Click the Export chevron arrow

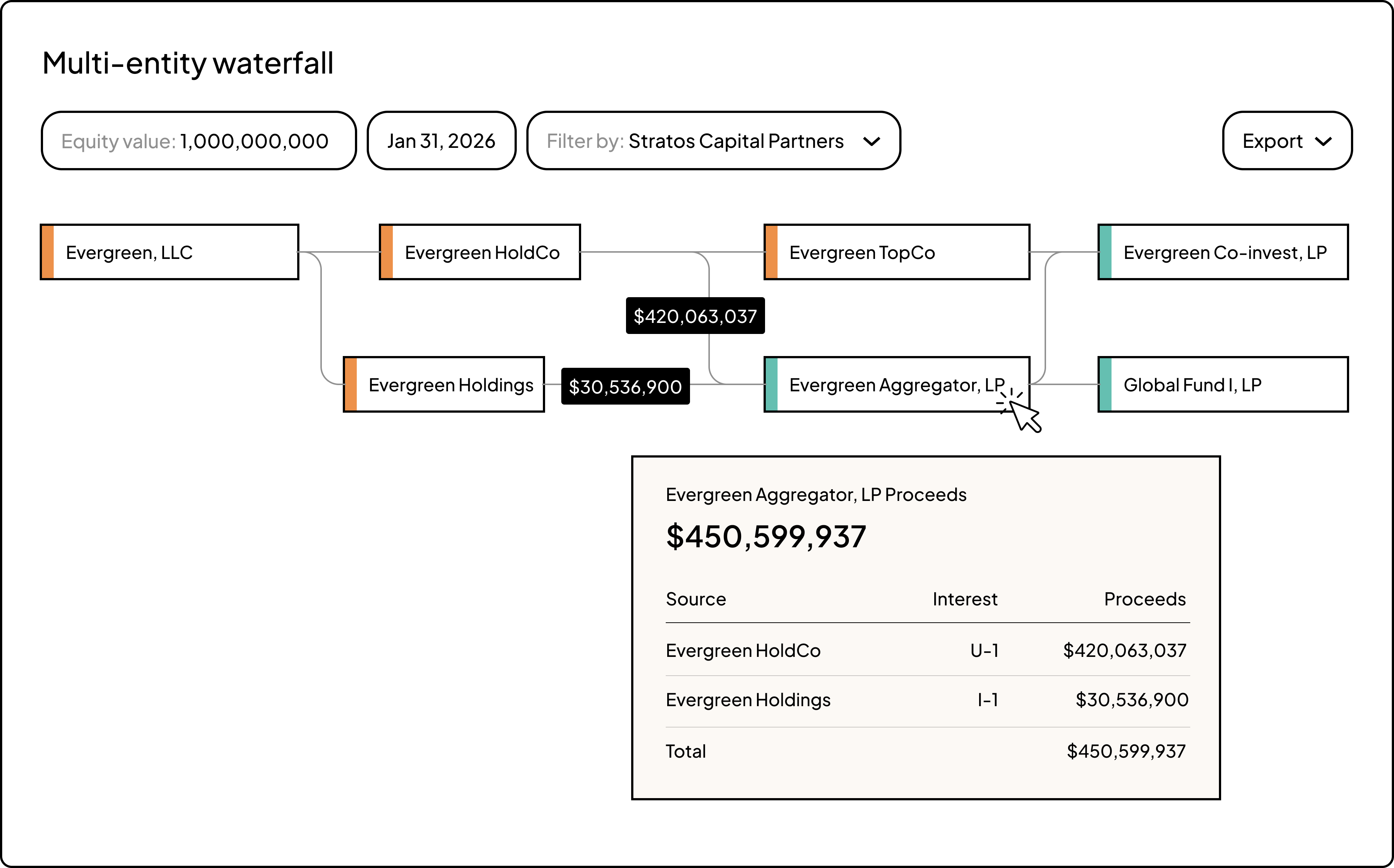(1323, 141)
